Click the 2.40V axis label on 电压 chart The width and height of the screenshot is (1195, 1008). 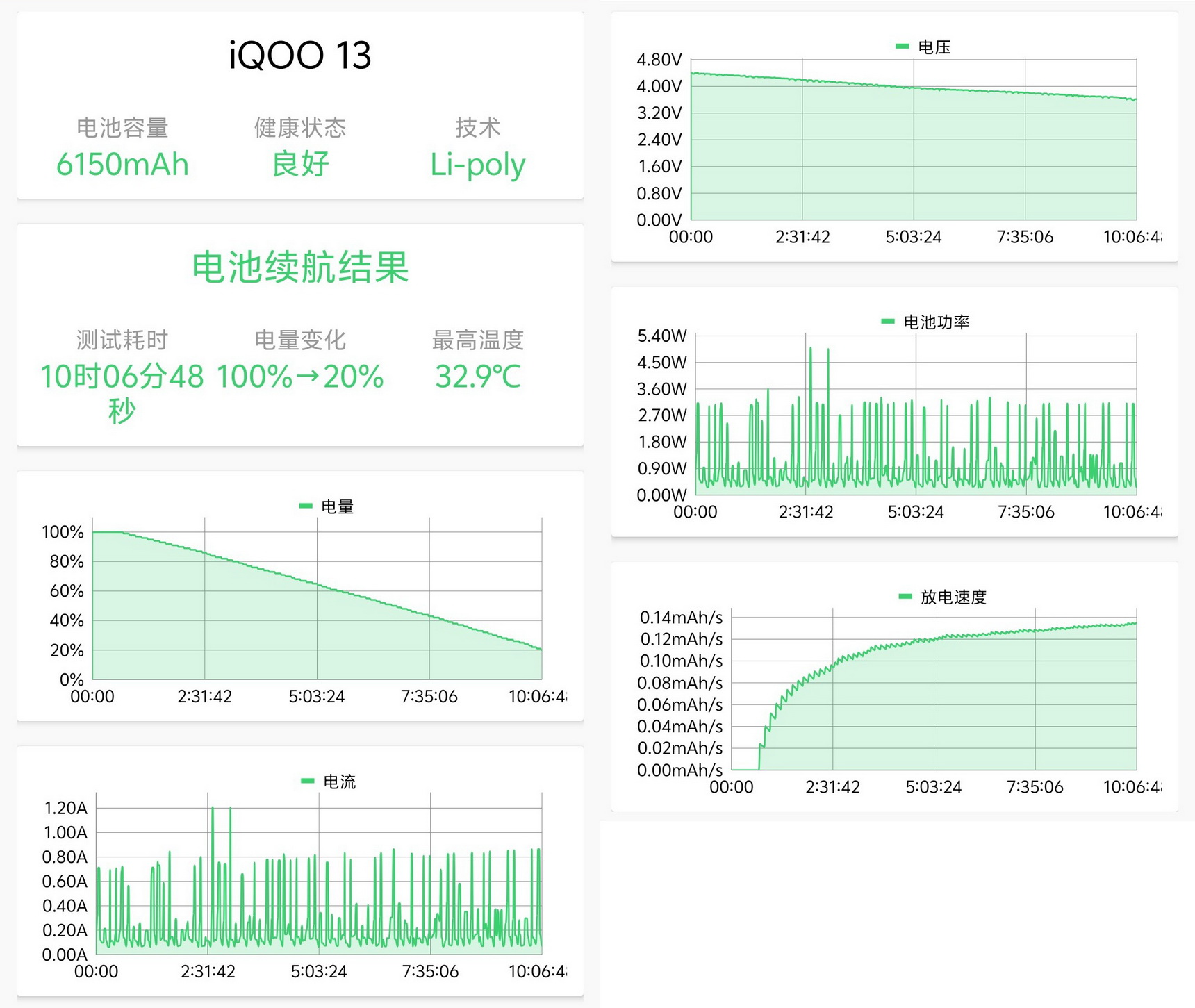[659, 140]
